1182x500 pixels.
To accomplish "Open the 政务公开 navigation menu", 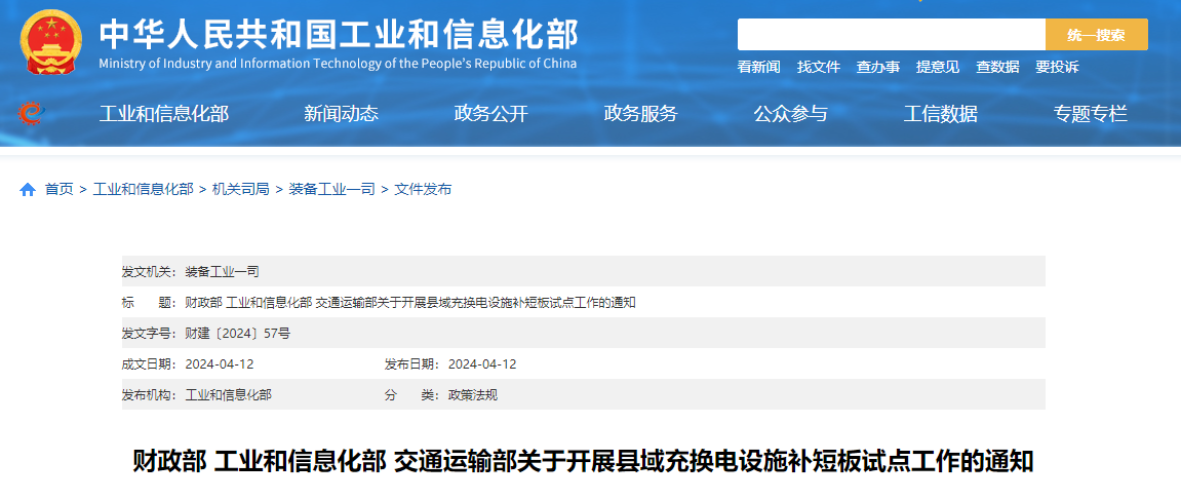I will [491, 114].
